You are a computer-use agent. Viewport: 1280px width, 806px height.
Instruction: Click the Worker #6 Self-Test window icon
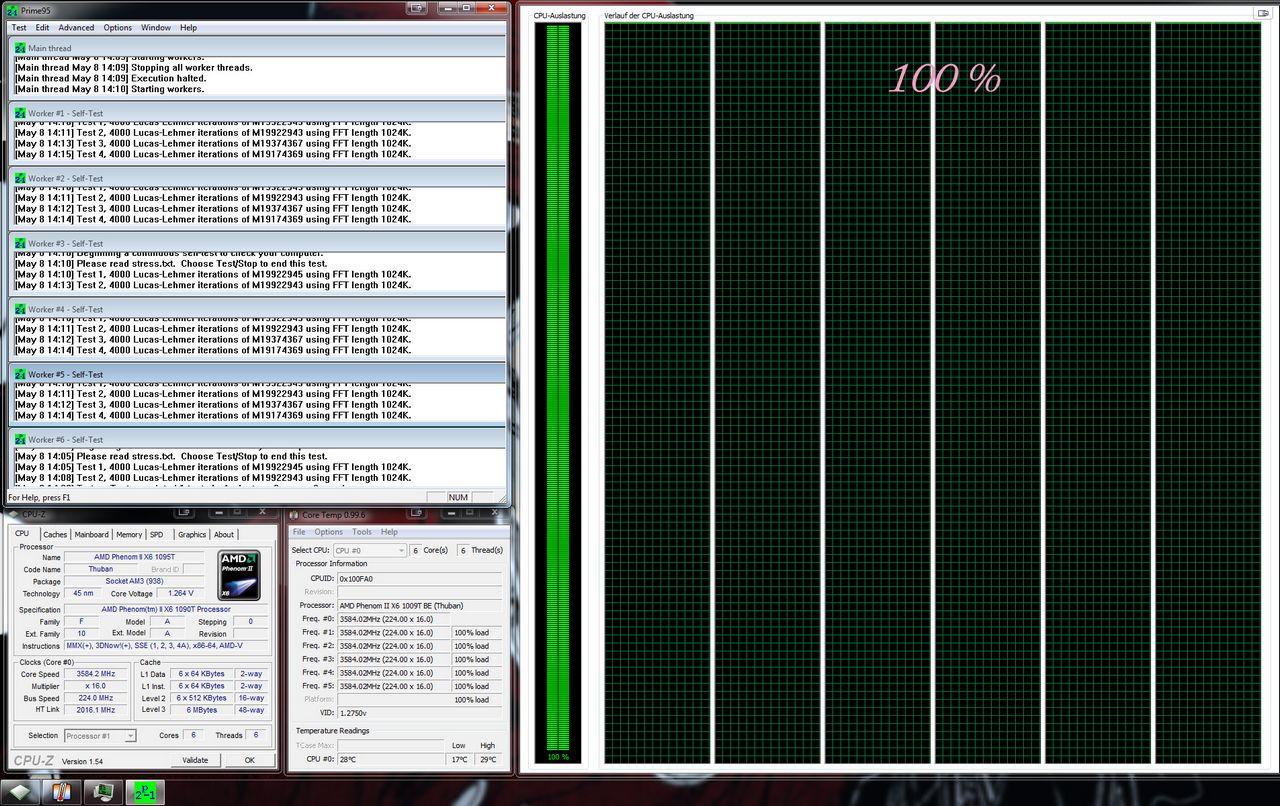20,440
